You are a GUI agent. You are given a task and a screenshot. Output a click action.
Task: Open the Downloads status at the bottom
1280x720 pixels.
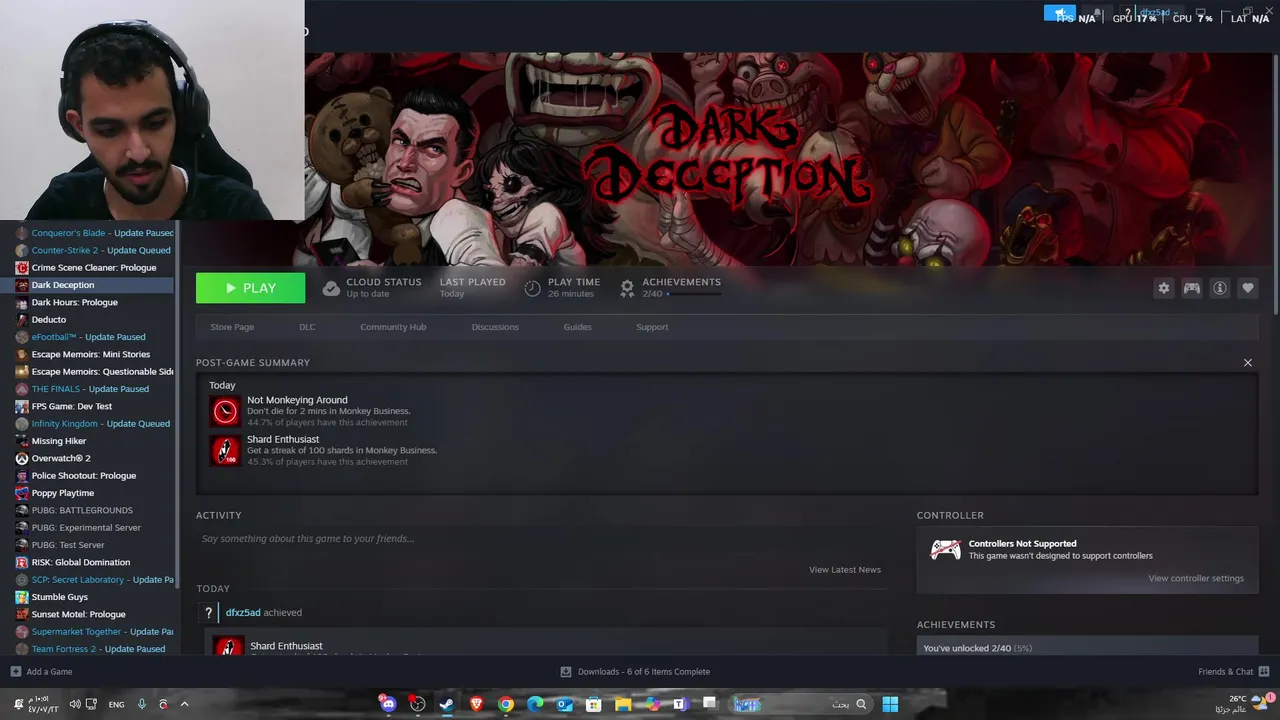tap(635, 672)
